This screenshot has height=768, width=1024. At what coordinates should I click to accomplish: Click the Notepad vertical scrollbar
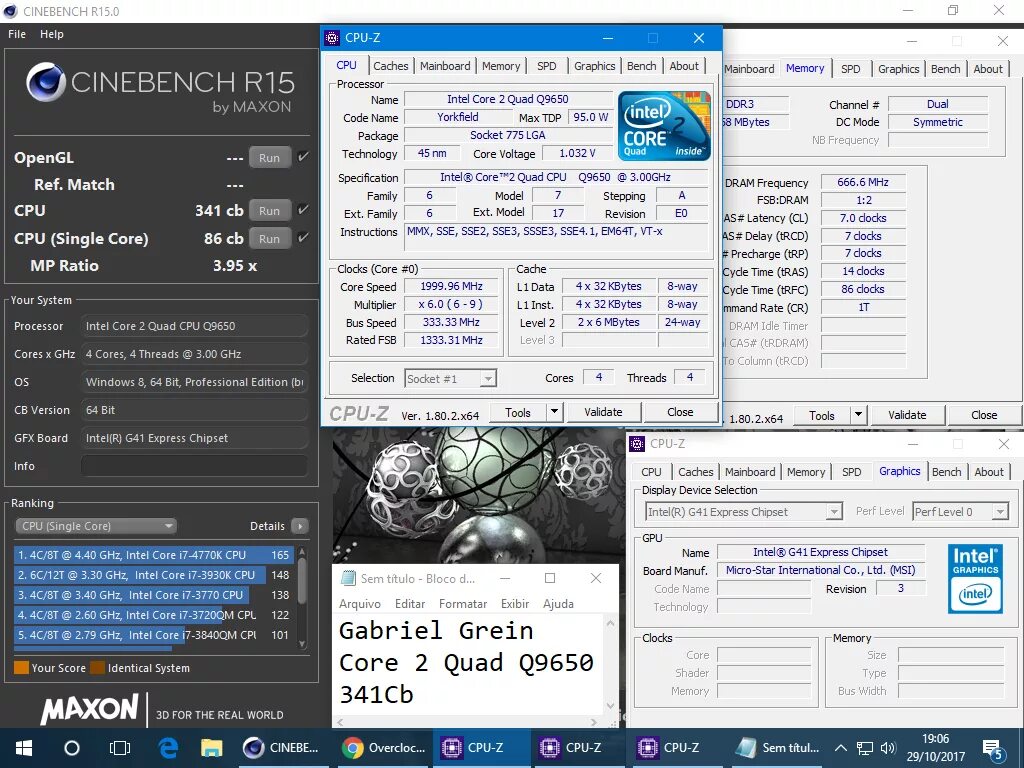[610, 664]
